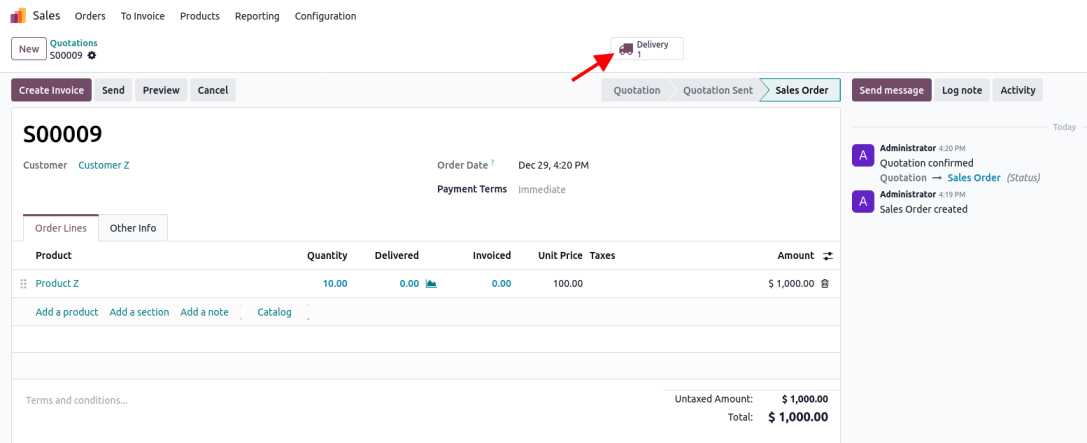1087x443 pixels.
Task: Click Add a product link
Action: [x=67, y=312]
